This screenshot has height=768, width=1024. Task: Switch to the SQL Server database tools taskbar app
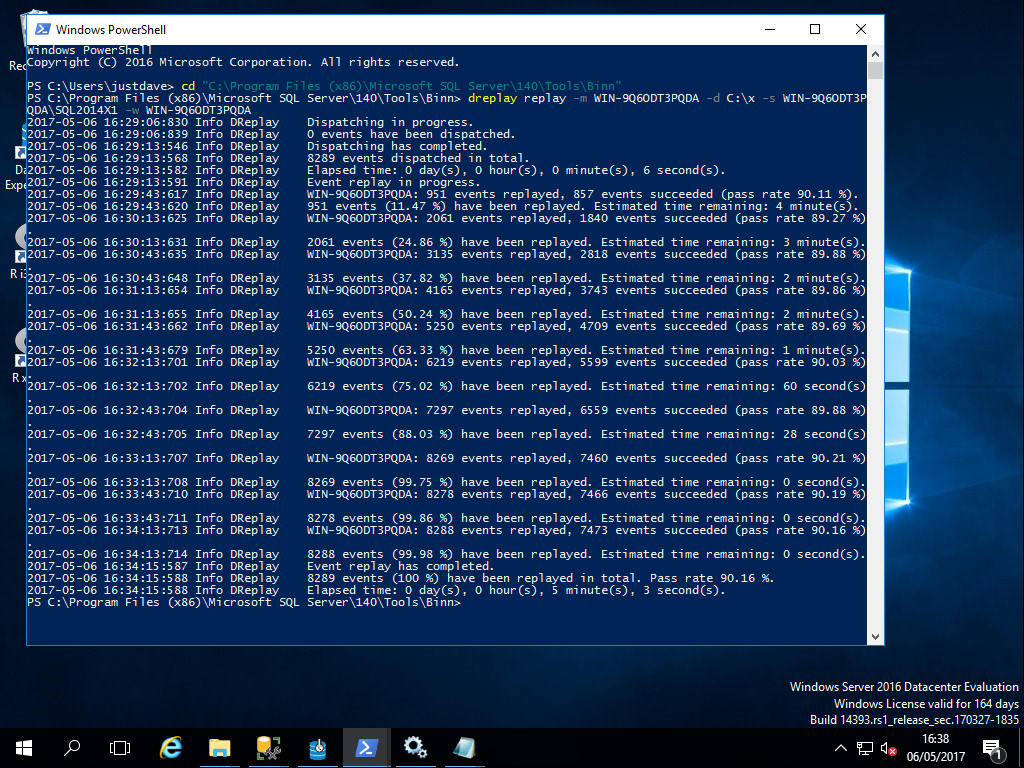tap(268, 747)
